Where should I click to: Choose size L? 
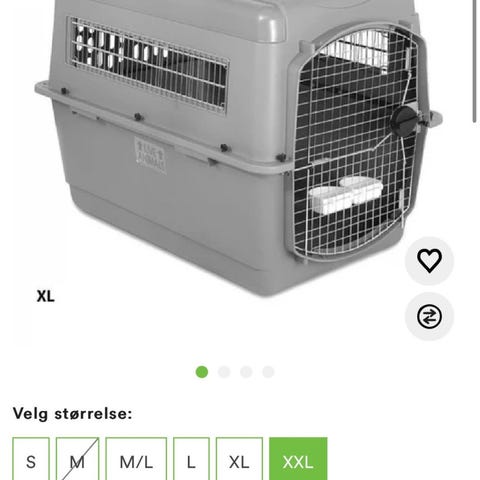coord(191,460)
